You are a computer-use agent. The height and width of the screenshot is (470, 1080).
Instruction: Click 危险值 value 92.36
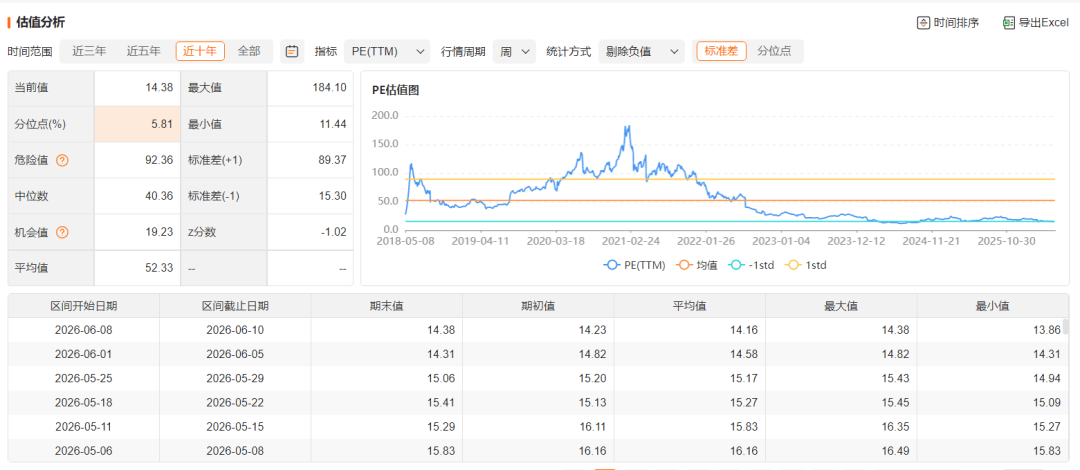160,160
